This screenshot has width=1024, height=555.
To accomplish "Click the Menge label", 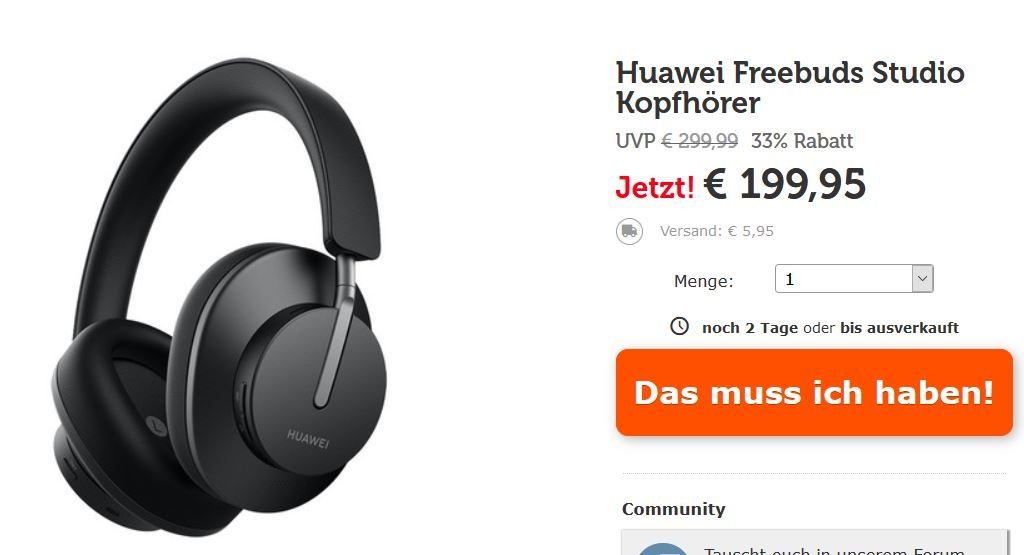I will pyautogui.click(x=703, y=281).
